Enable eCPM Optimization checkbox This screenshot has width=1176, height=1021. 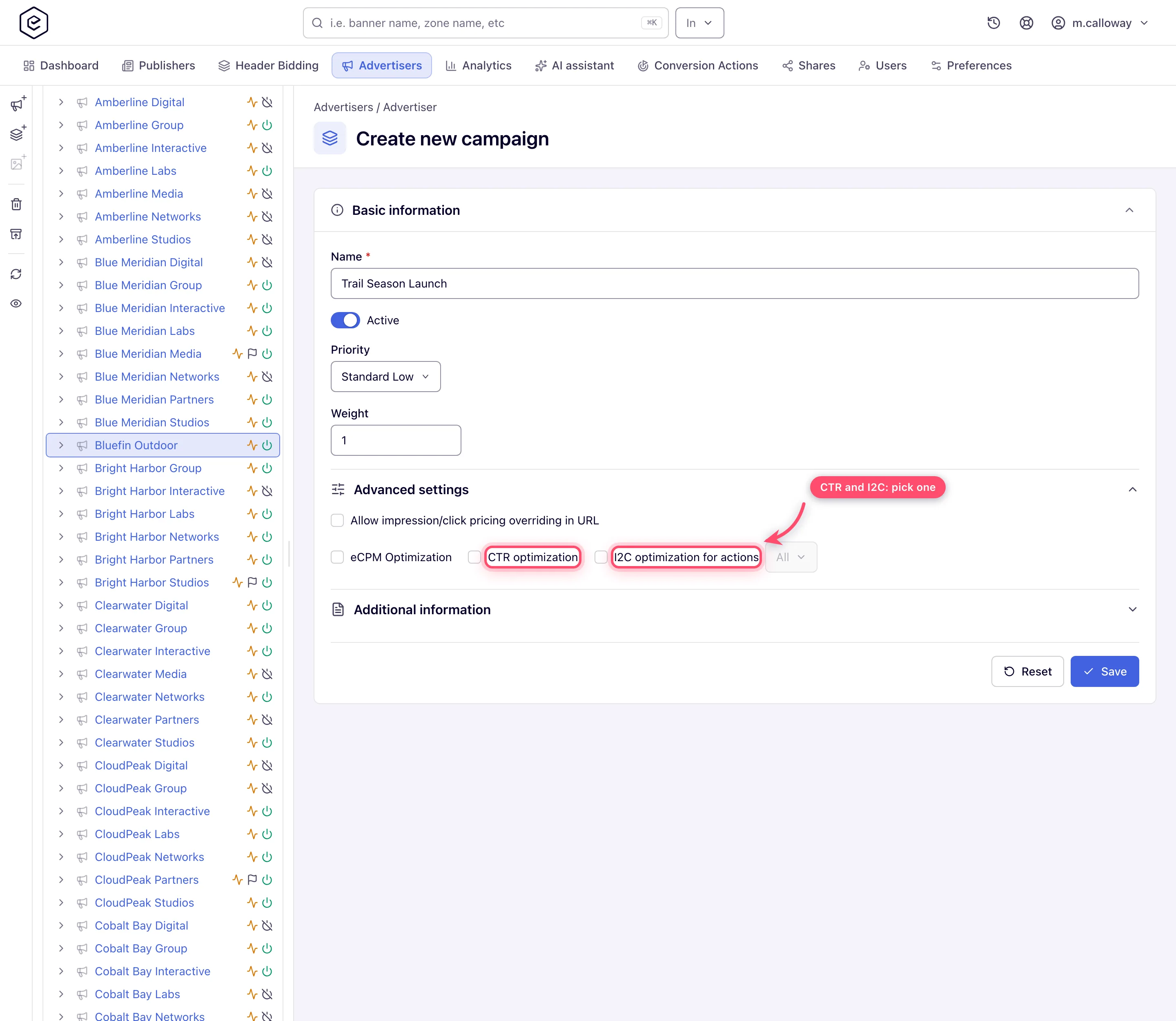(x=337, y=557)
